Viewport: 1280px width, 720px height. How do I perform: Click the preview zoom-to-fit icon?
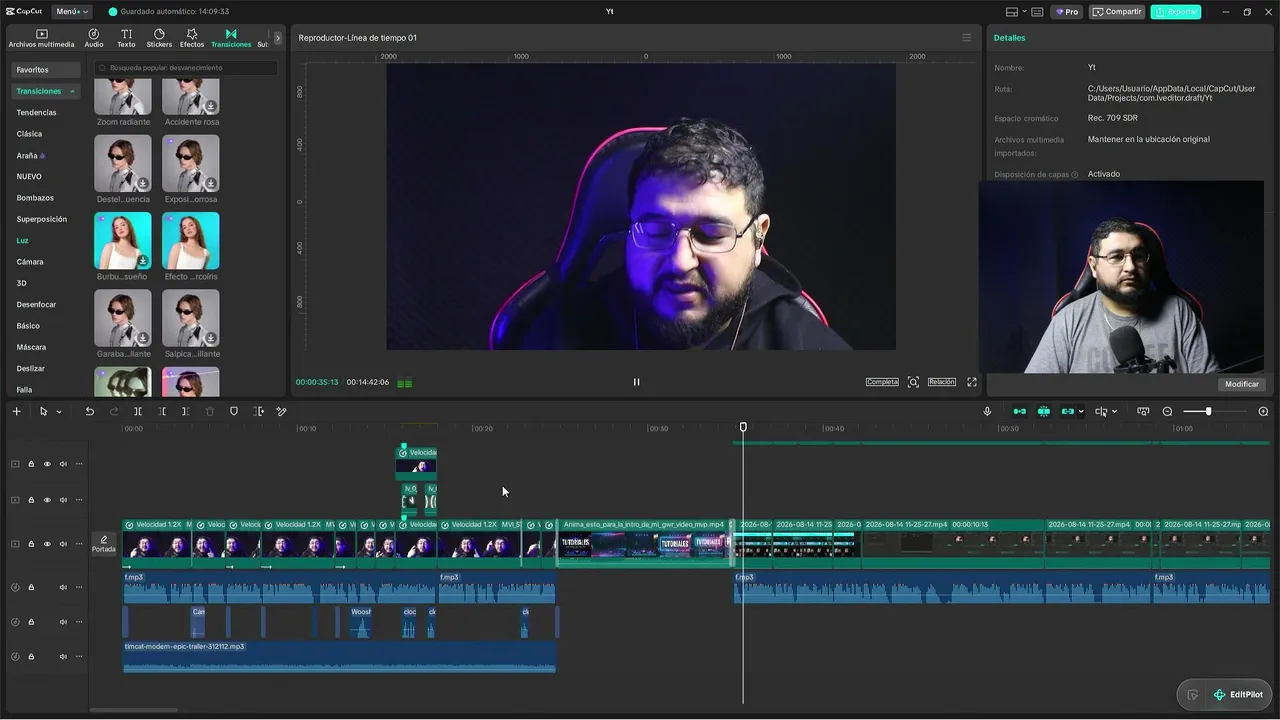coord(913,382)
